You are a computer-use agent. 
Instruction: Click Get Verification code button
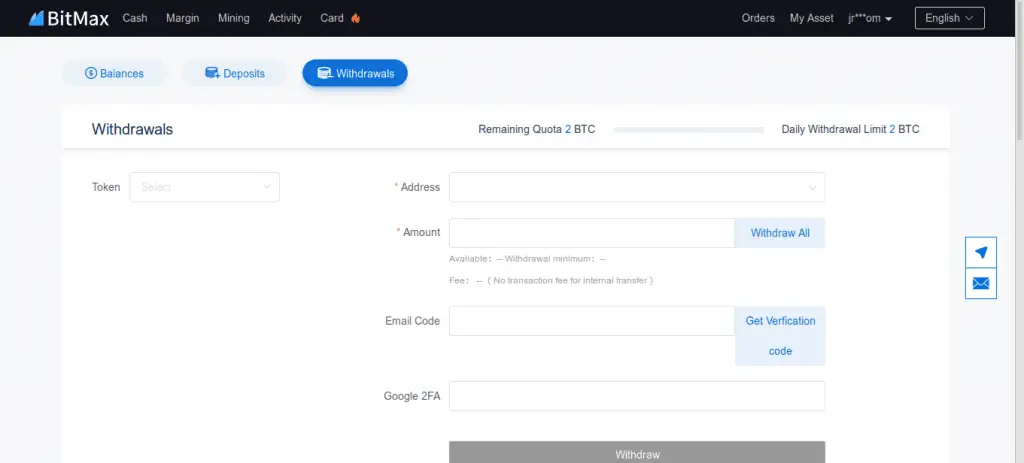pyautogui.click(x=780, y=336)
